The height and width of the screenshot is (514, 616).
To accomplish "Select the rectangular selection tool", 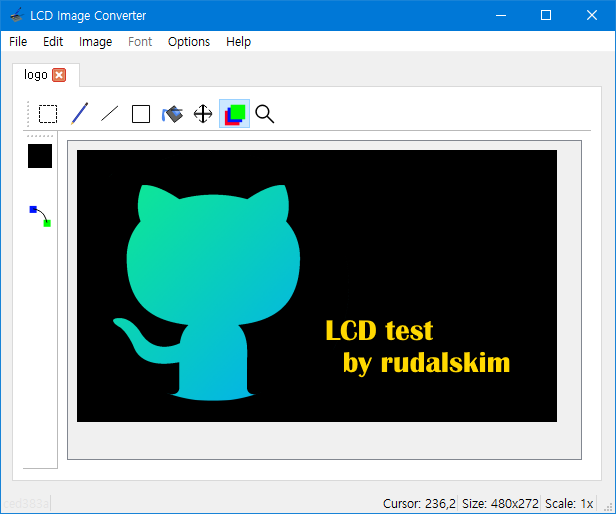I will point(48,114).
